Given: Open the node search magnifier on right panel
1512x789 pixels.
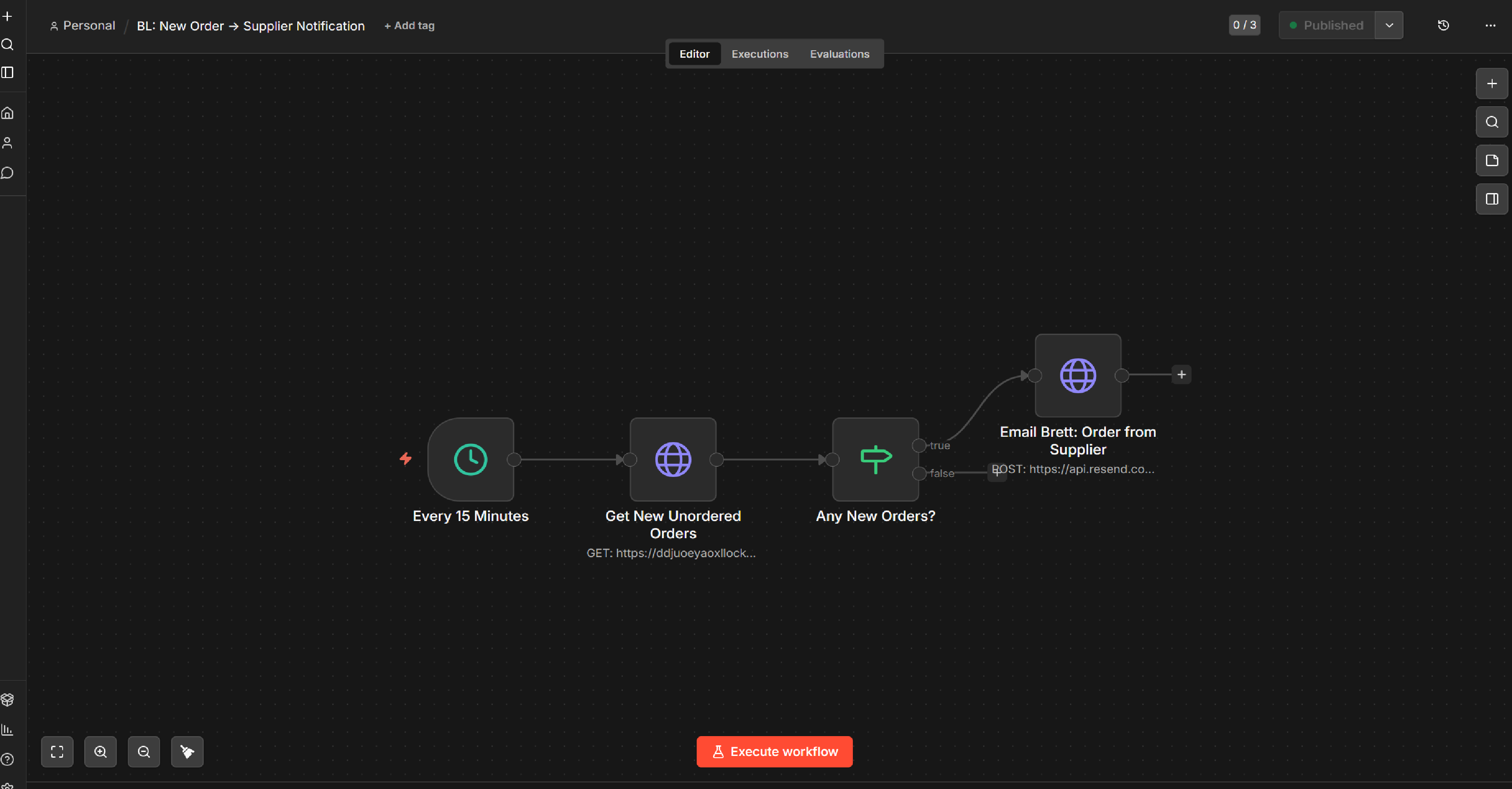Looking at the screenshot, I should pos(1491,122).
